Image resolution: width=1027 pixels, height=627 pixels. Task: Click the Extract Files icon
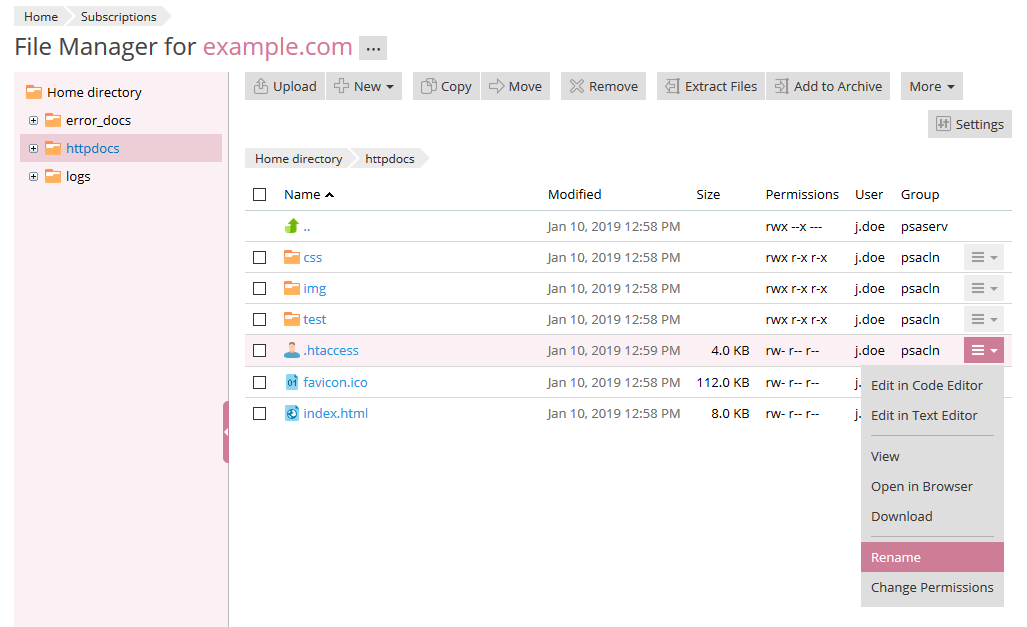pos(672,86)
